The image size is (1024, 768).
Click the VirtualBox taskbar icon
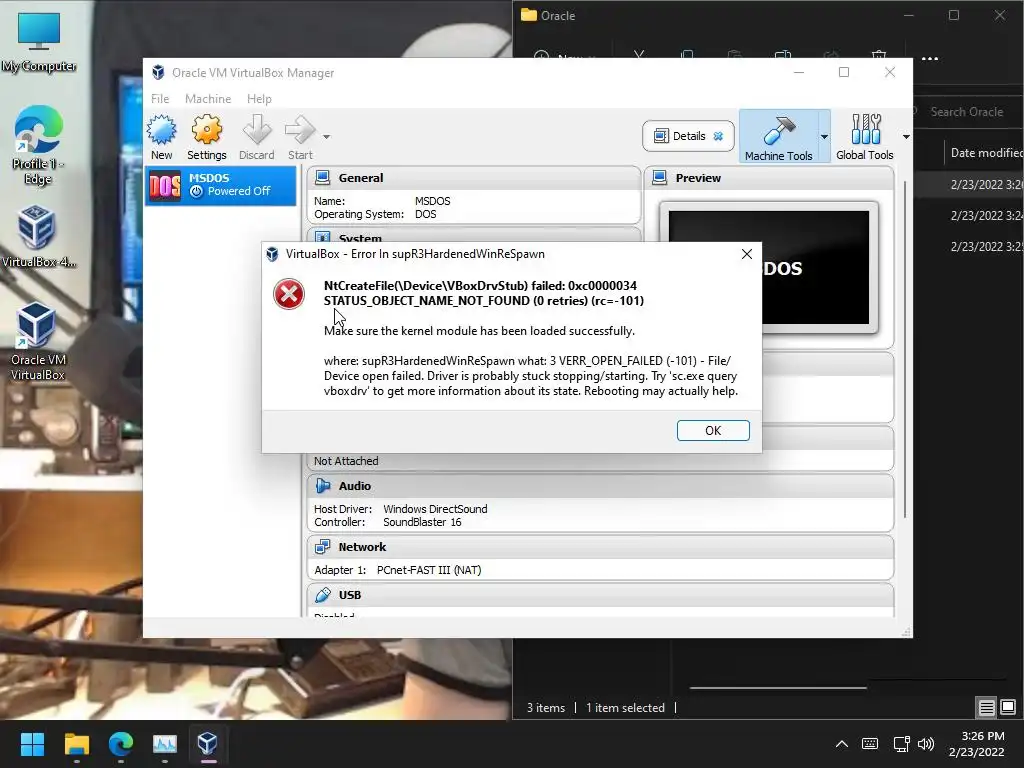coord(208,744)
